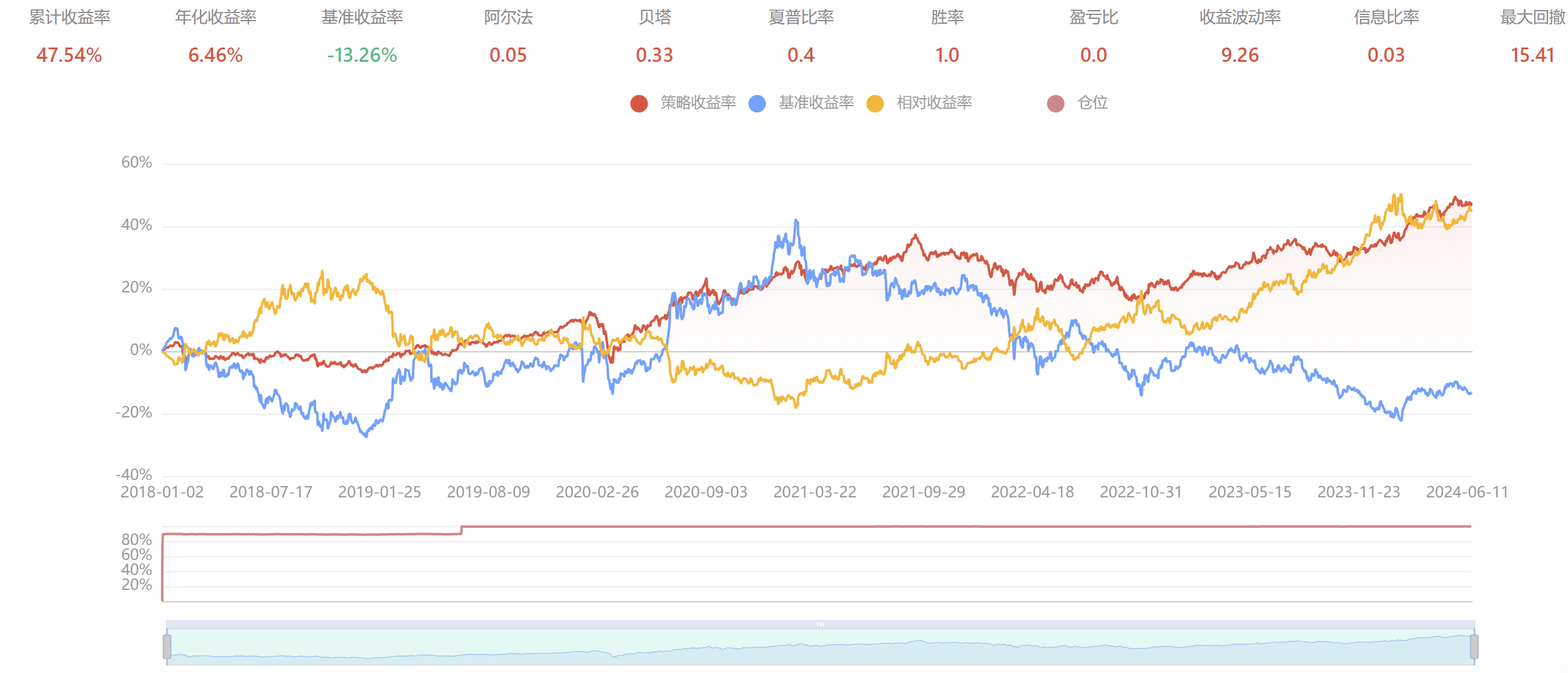Screen dimensions: 1568x673
Task: Click the 2020-09-03 date axis label
Action: point(706,492)
